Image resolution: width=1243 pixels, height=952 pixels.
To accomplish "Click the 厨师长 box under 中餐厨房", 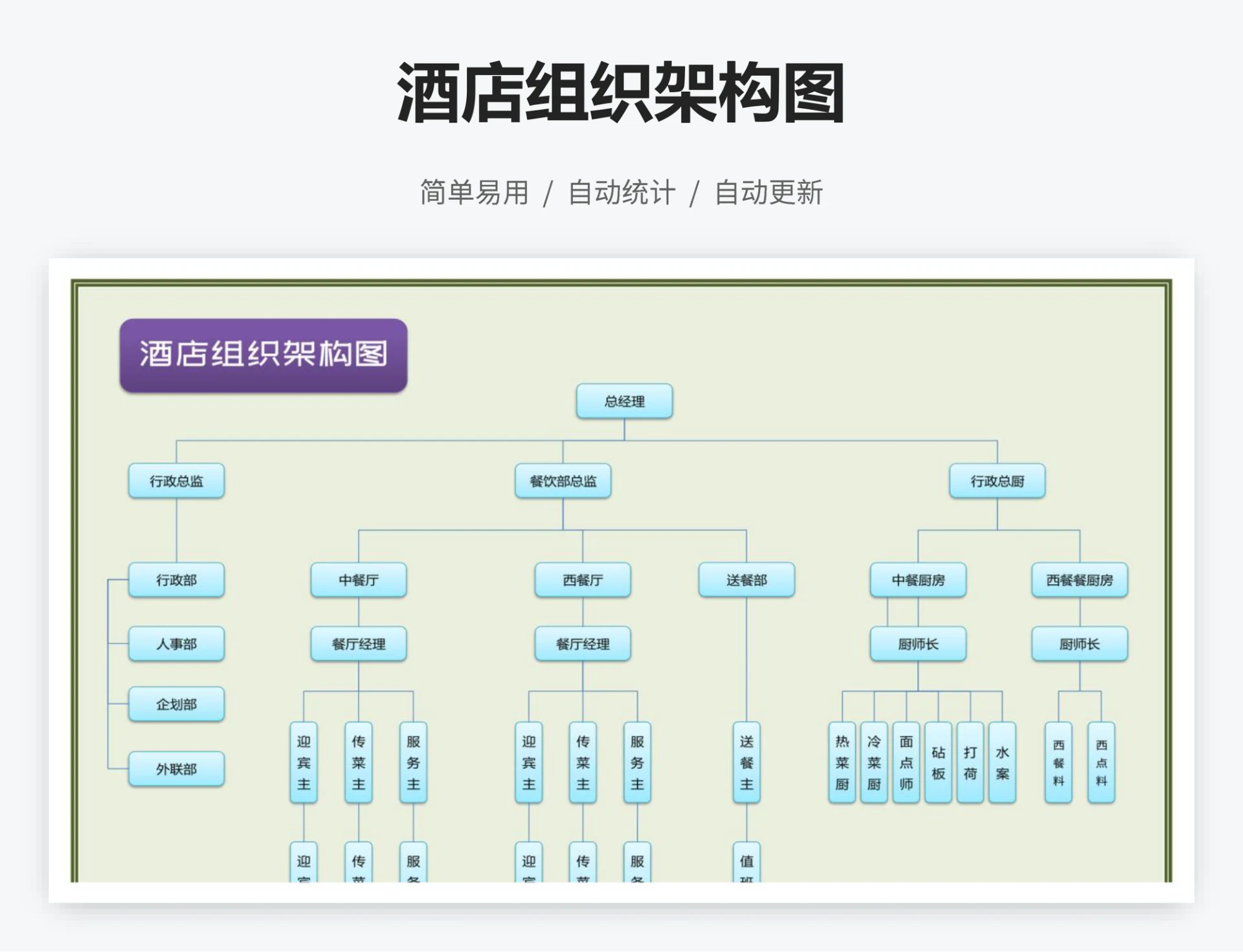I will point(917,644).
